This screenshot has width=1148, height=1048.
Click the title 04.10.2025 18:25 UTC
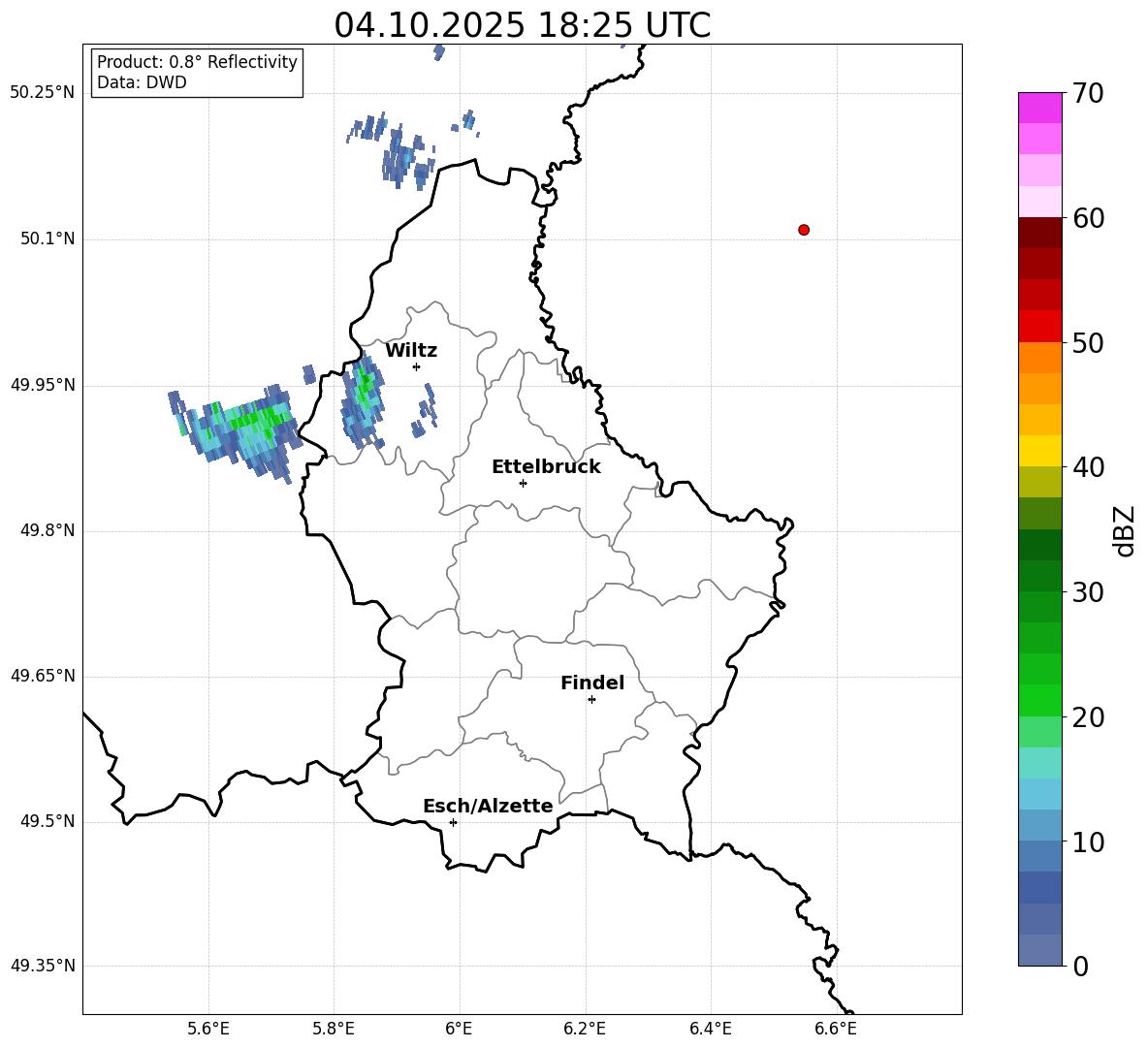(523, 25)
